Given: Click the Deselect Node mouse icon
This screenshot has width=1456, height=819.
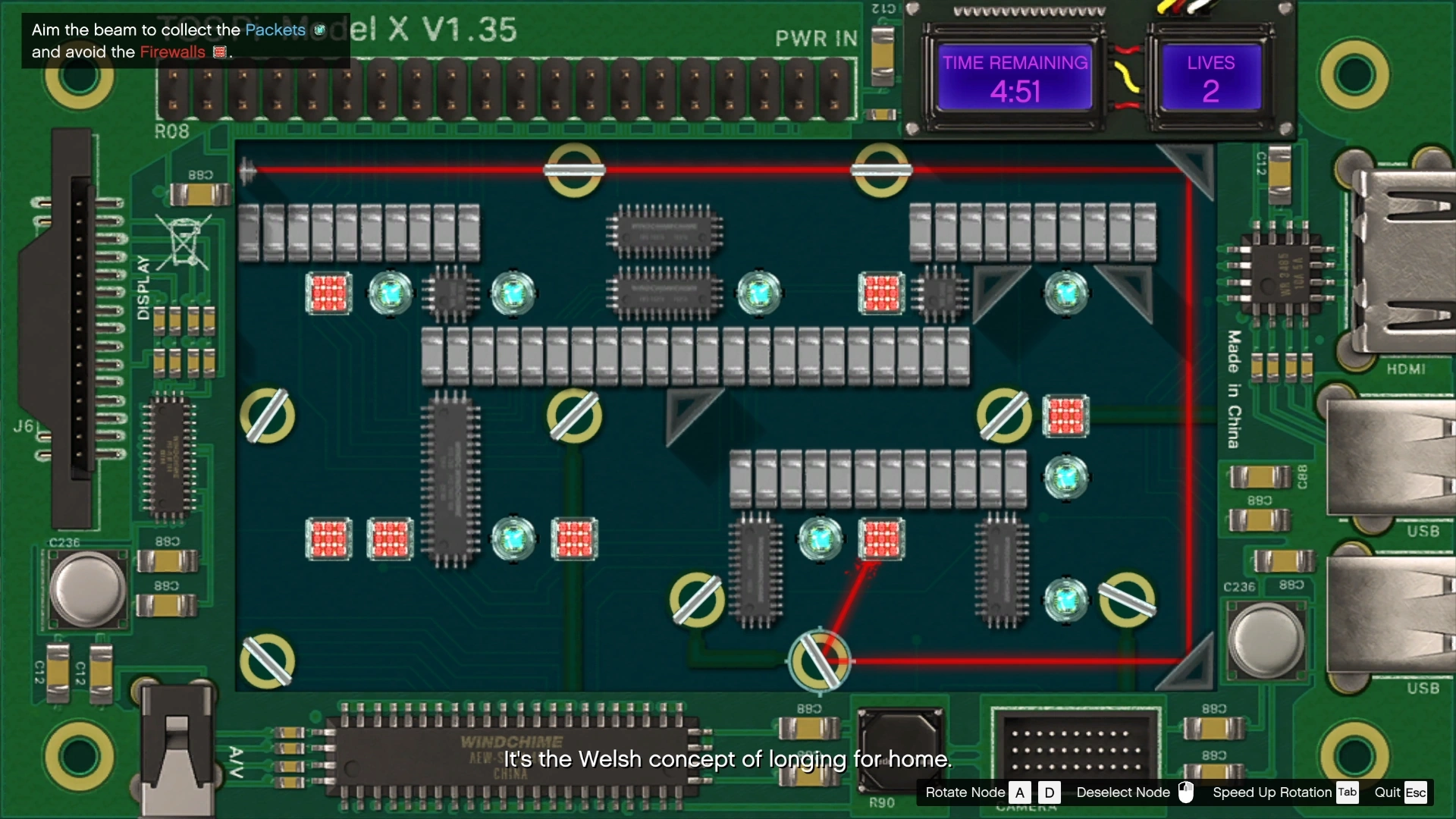Looking at the screenshot, I should coord(1186,792).
